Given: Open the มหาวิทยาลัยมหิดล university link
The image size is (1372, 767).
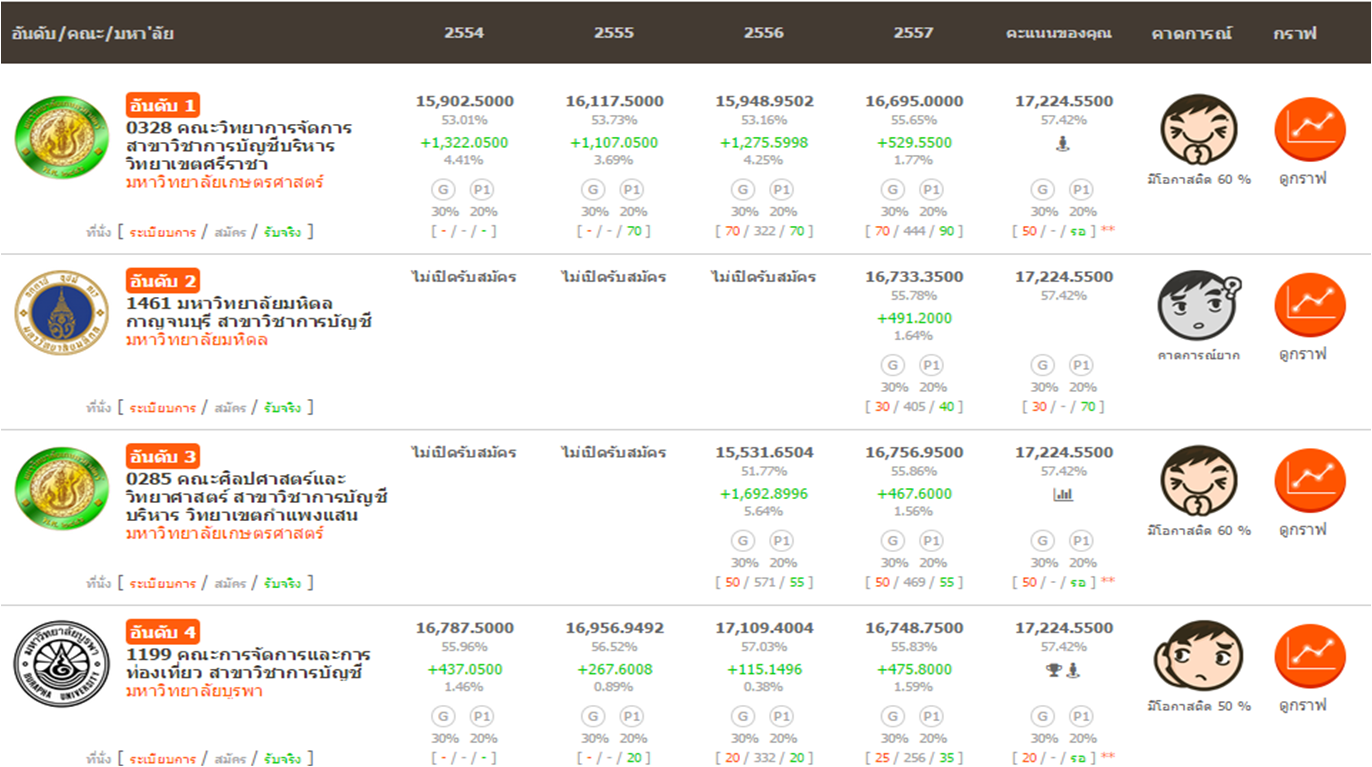Looking at the screenshot, I should pyautogui.click(x=197, y=340).
